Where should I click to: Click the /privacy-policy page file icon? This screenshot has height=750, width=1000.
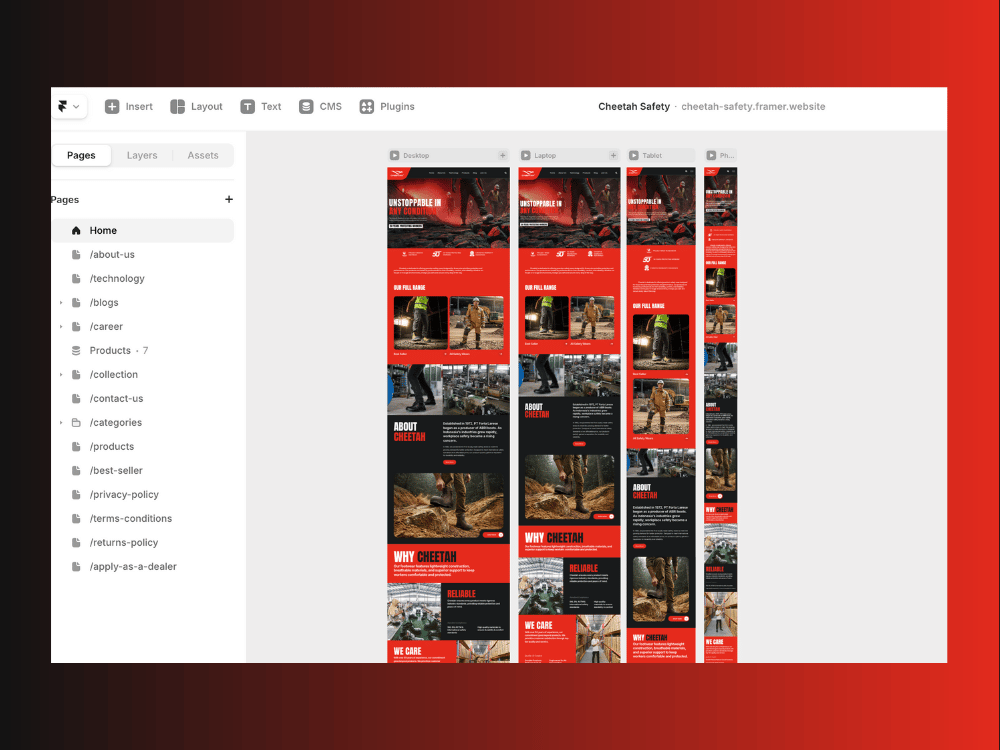click(76, 494)
